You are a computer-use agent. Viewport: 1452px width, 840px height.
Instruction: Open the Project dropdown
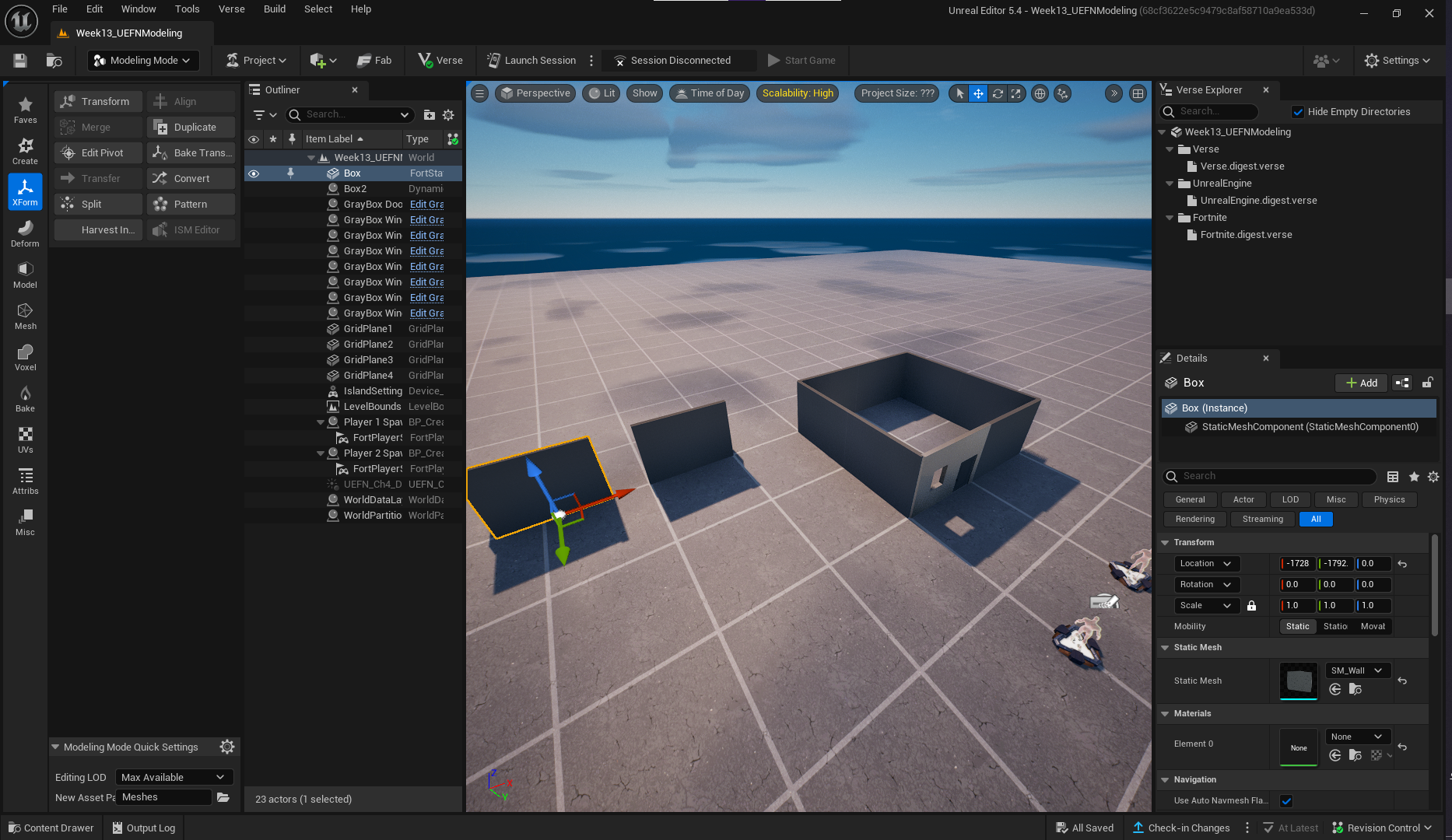click(256, 61)
